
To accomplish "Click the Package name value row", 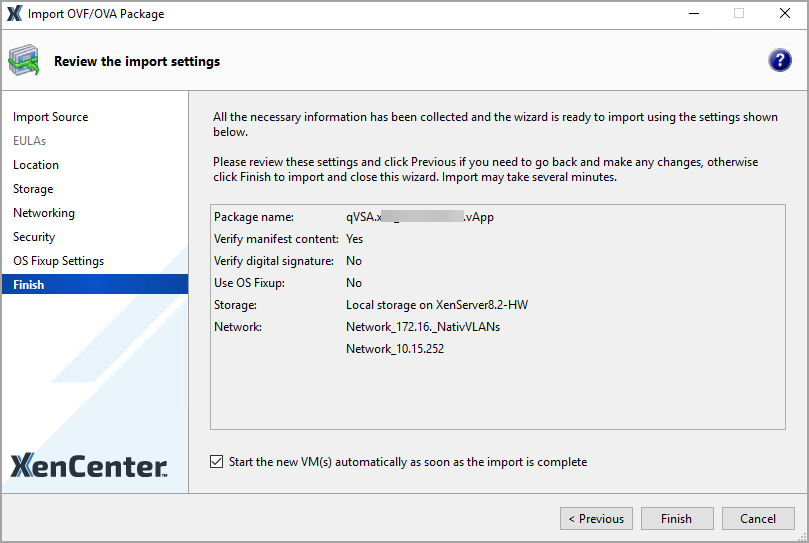I will 420,217.
